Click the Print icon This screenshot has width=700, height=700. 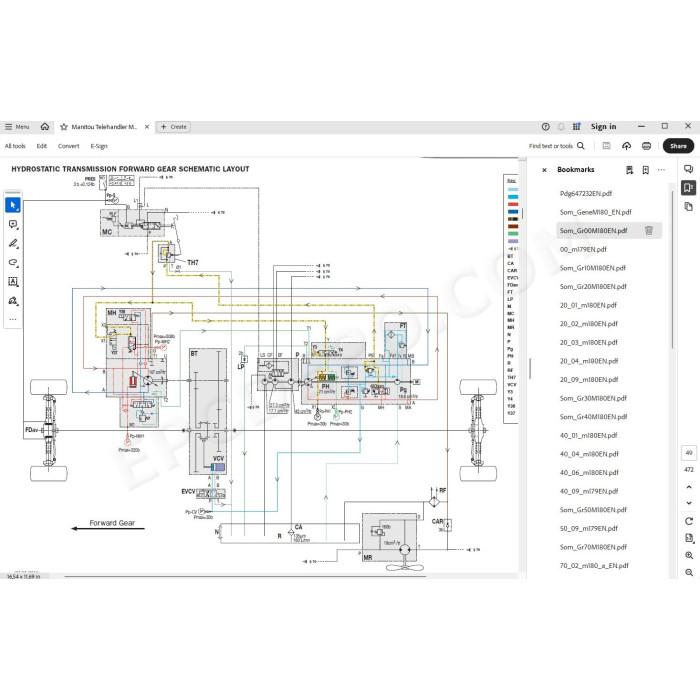click(x=646, y=146)
